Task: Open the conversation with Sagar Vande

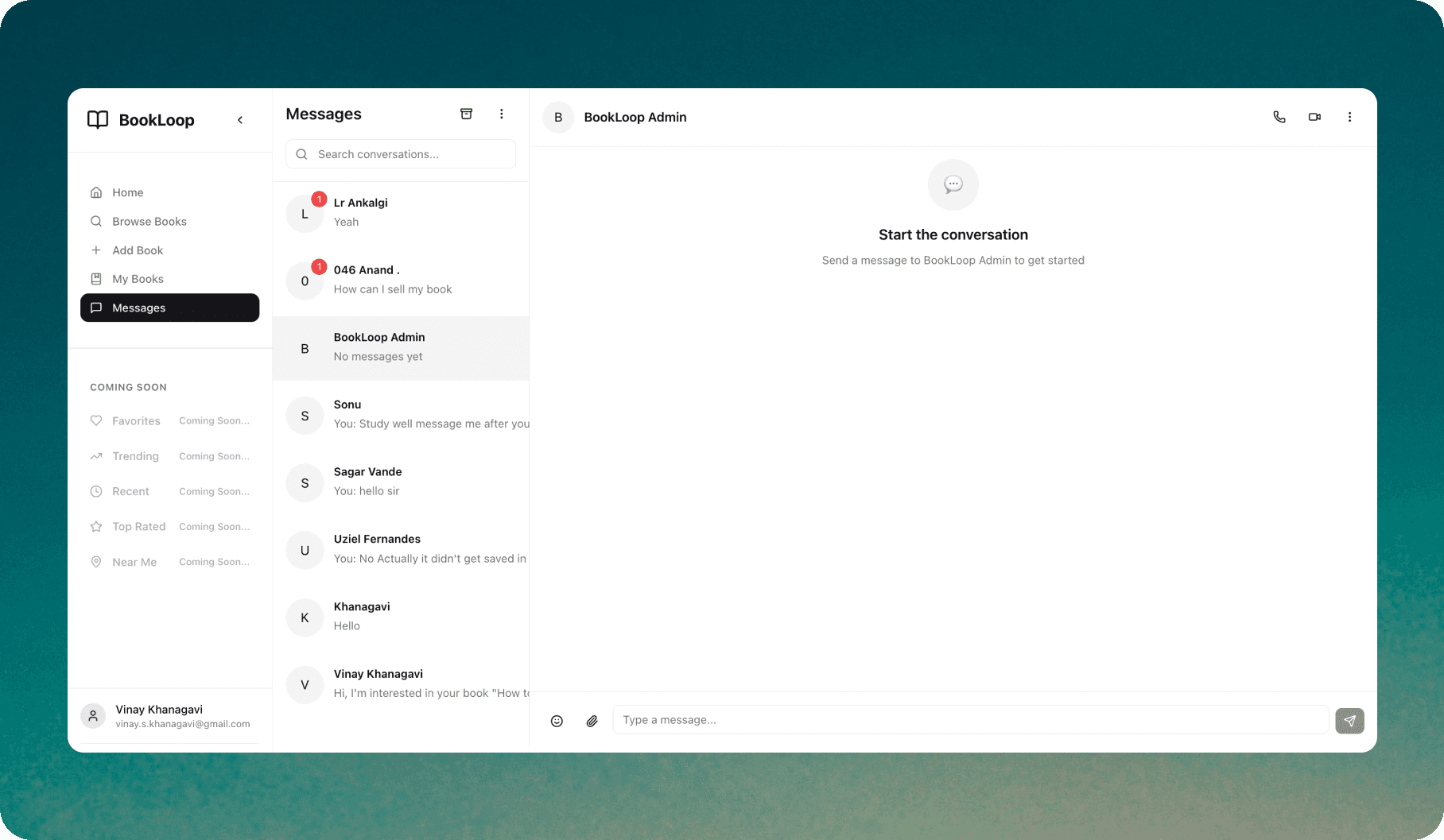Action: pyautogui.click(x=401, y=482)
